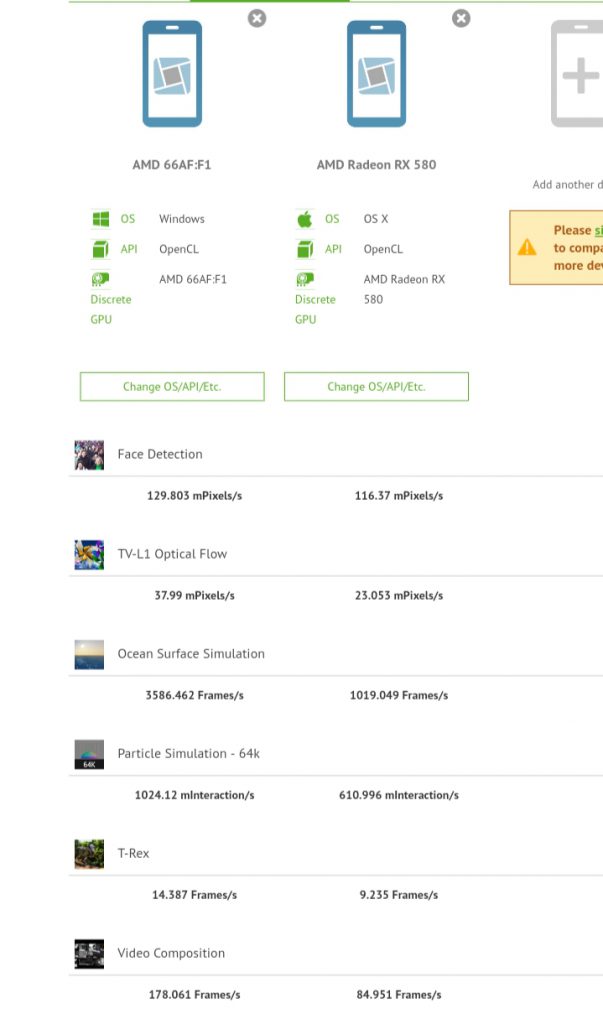Open the Video Composition thumbnail
This screenshot has height=1024, width=603.
pos(89,954)
